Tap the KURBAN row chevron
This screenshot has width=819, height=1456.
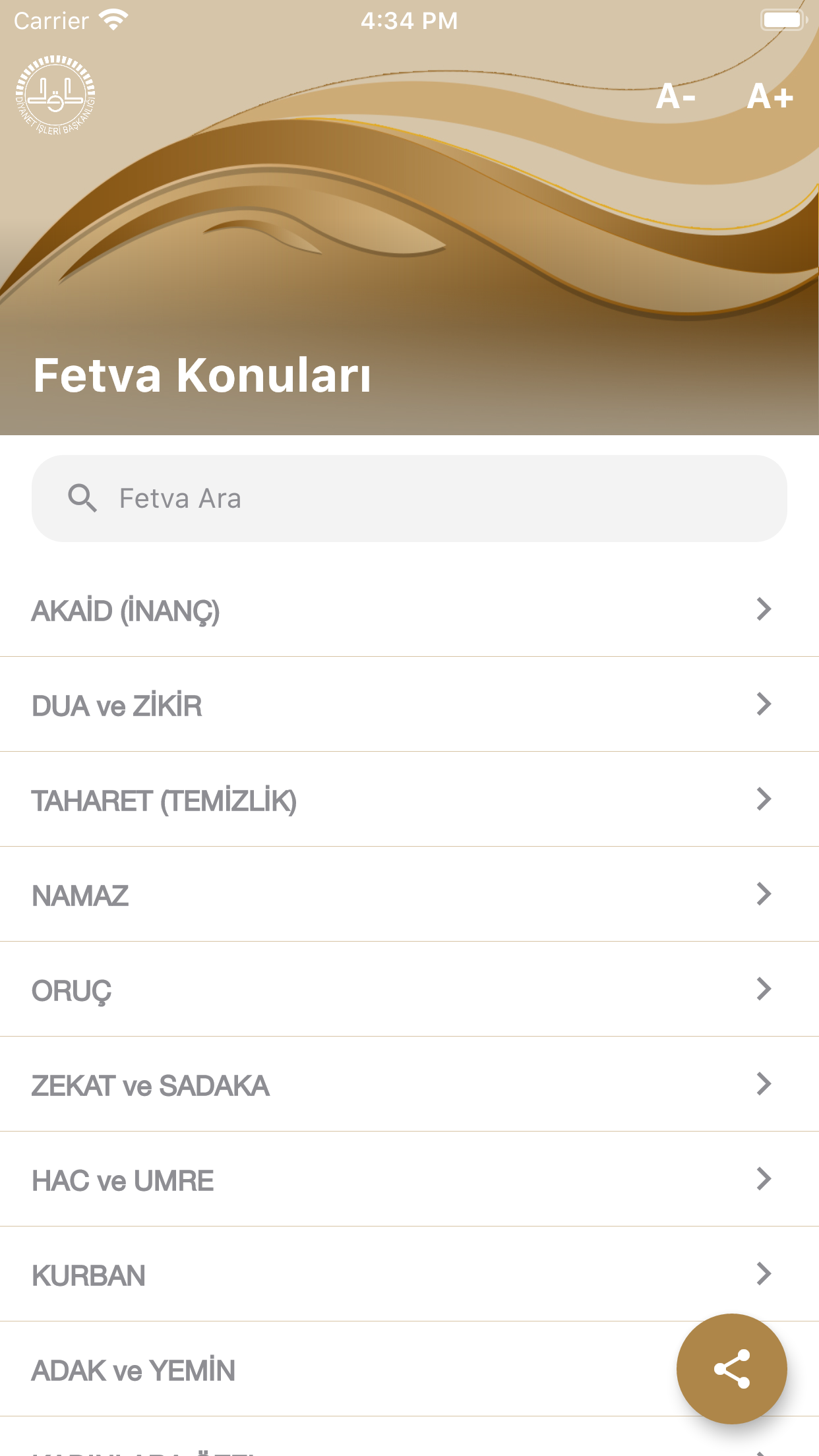(x=764, y=1274)
